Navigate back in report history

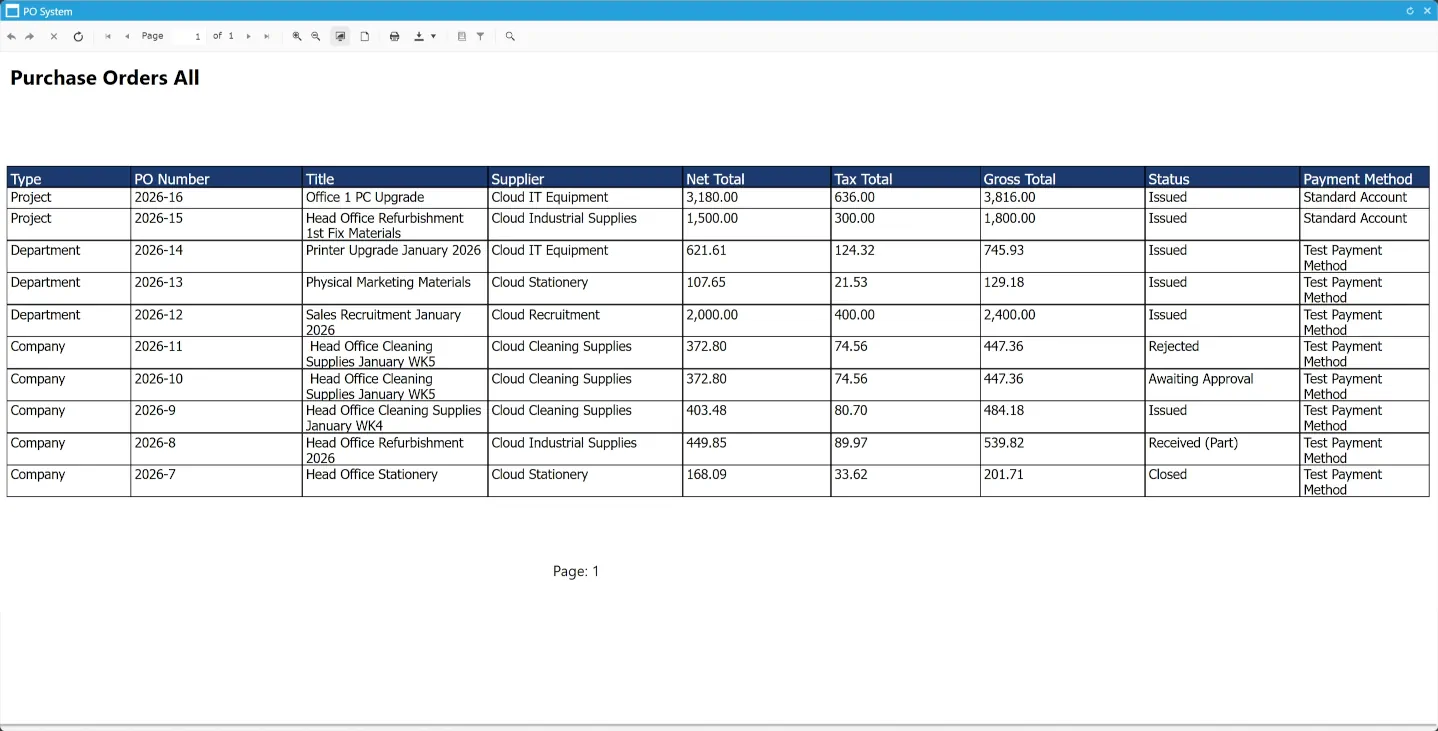[x=11, y=37]
